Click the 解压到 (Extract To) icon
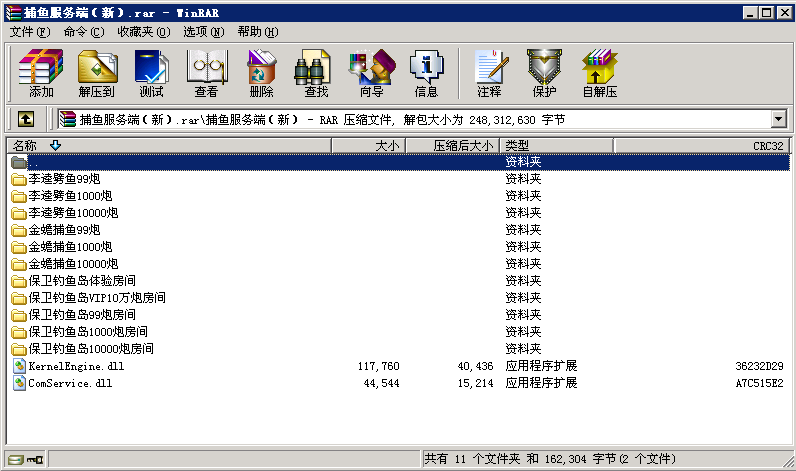 (x=96, y=74)
